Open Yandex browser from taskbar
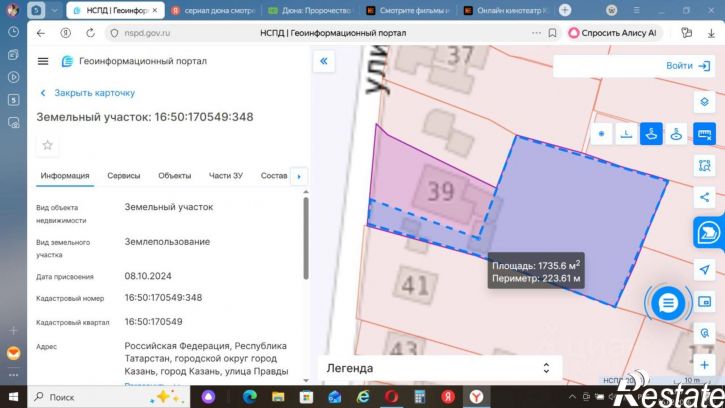The height and width of the screenshot is (408, 725). click(x=476, y=396)
